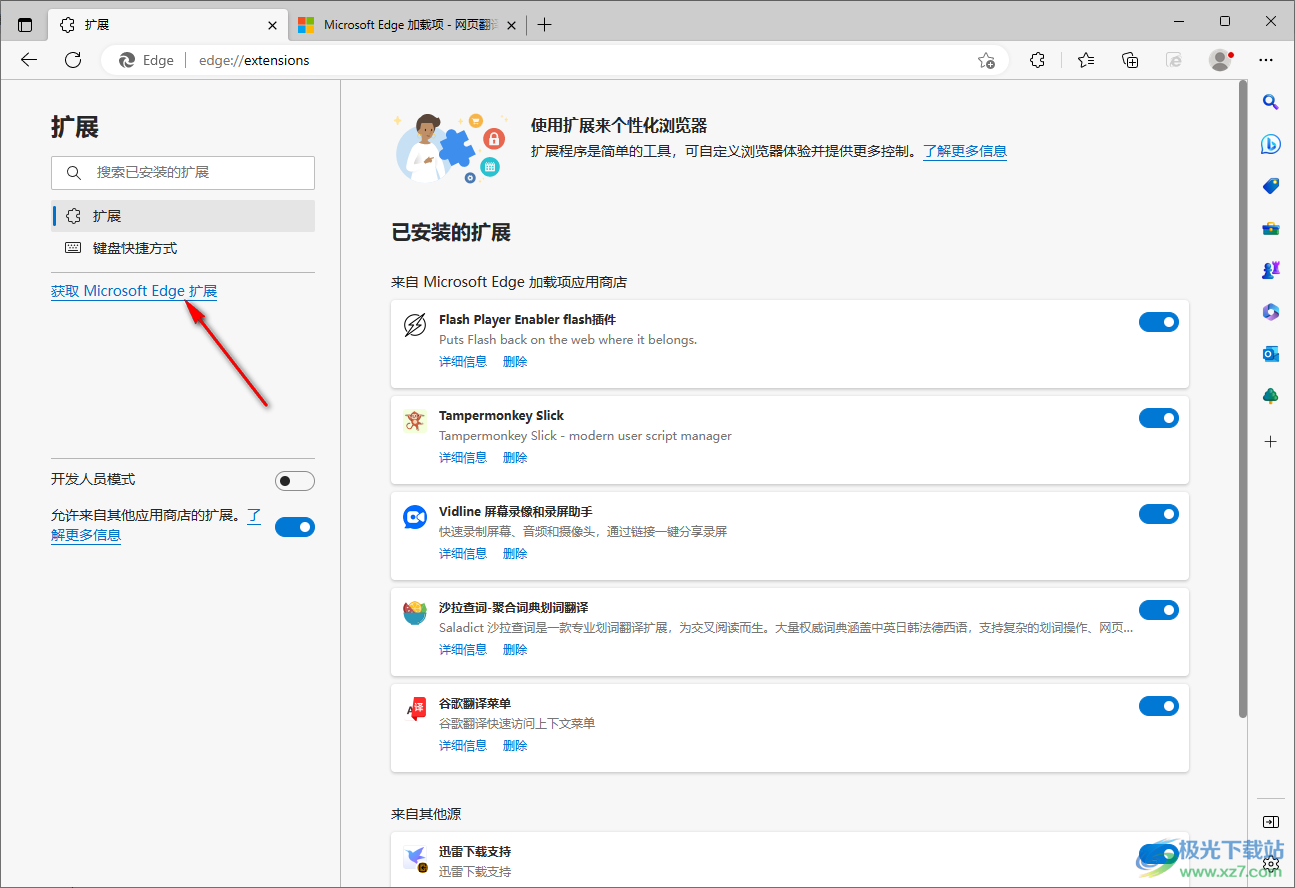Click the page vertical scrollbar
The height and width of the screenshot is (888, 1295).
(x=1243, y=400)
